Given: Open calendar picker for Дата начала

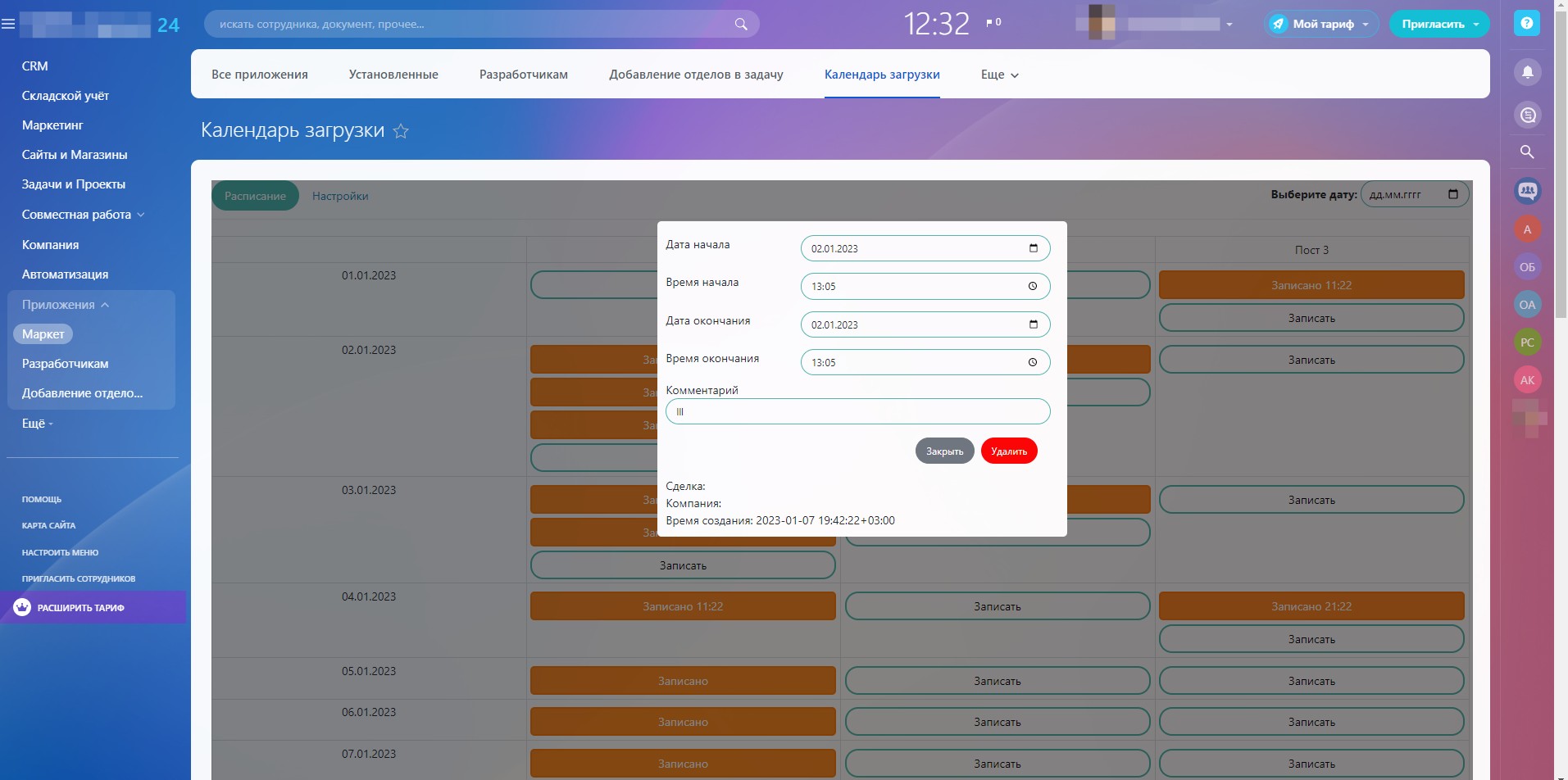Looking at the screenshot, I should click(x=1033, y=248).
